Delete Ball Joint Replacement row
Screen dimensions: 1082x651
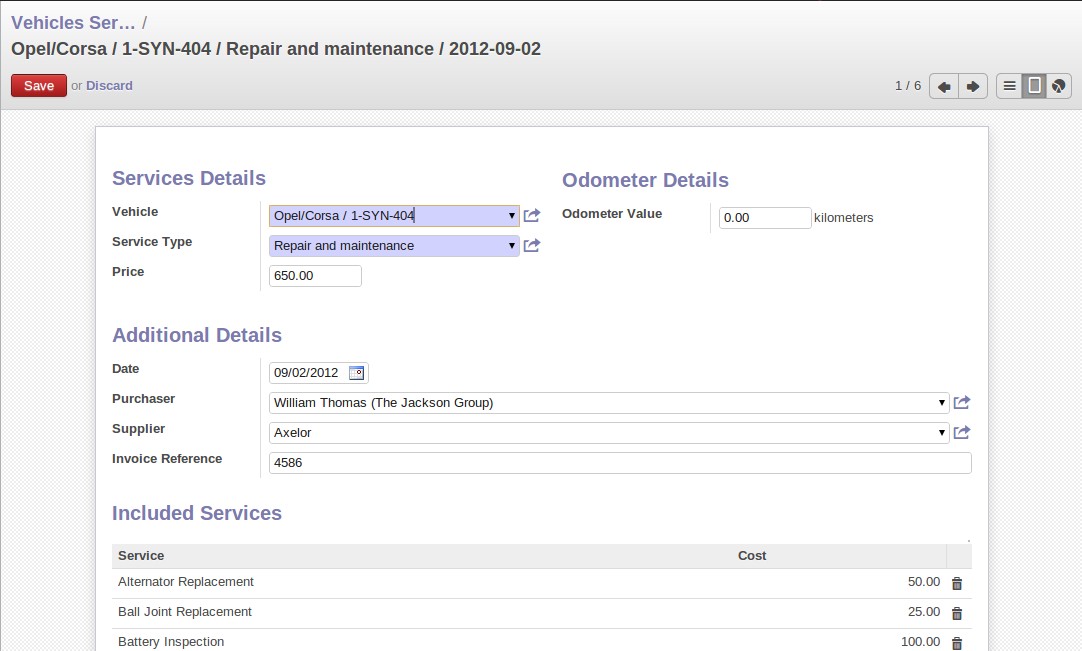(x=957, y=613)
